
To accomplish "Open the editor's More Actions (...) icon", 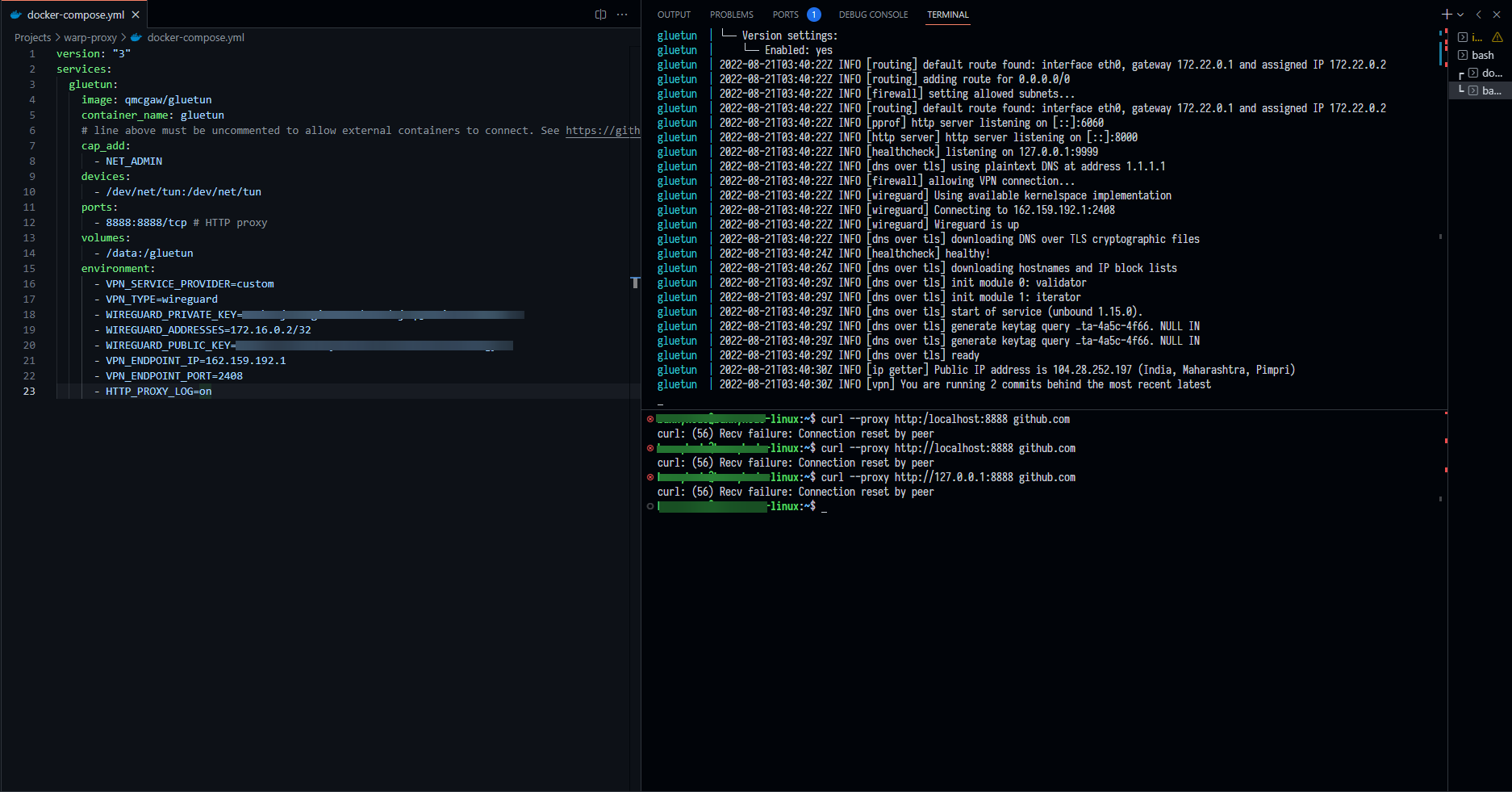I will coord(622,15).
